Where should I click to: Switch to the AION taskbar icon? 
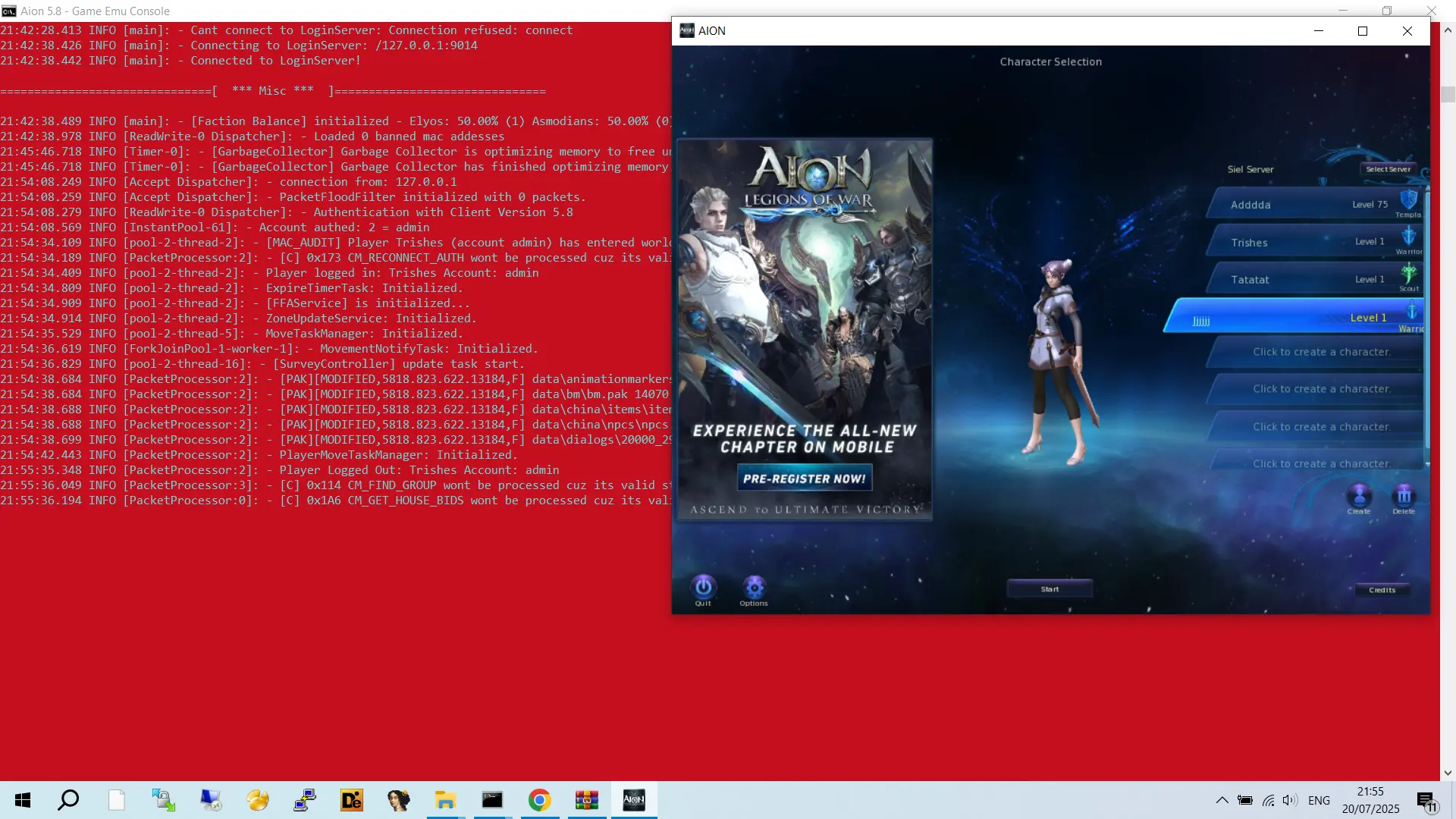(x=633, y=800)
